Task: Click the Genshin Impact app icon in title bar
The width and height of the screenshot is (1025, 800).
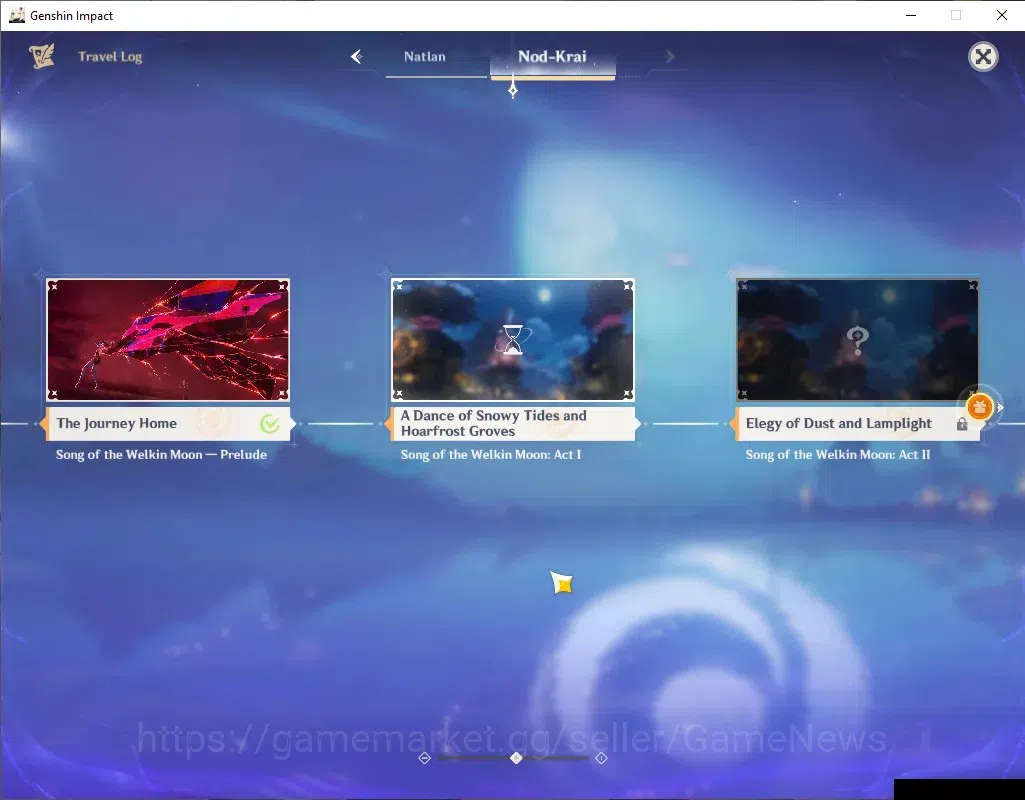Action: click(17, 15)
